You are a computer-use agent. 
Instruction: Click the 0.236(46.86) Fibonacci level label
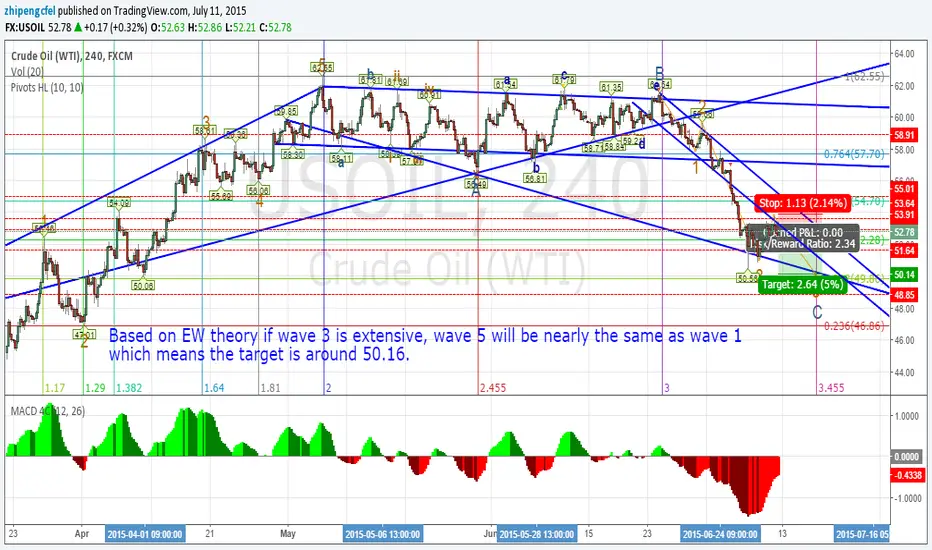(854, 326)
